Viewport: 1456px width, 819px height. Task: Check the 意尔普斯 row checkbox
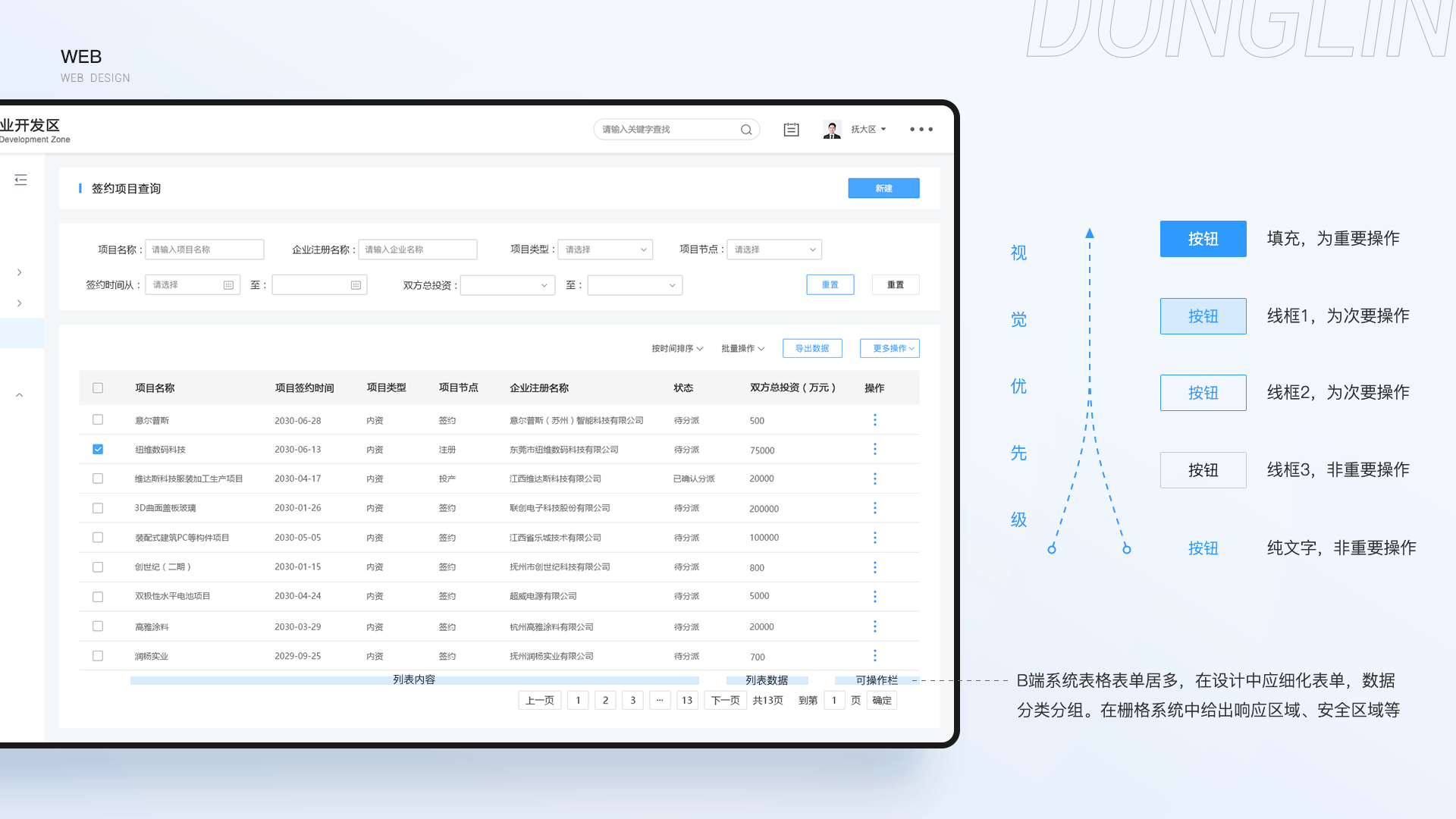(98, 419)
